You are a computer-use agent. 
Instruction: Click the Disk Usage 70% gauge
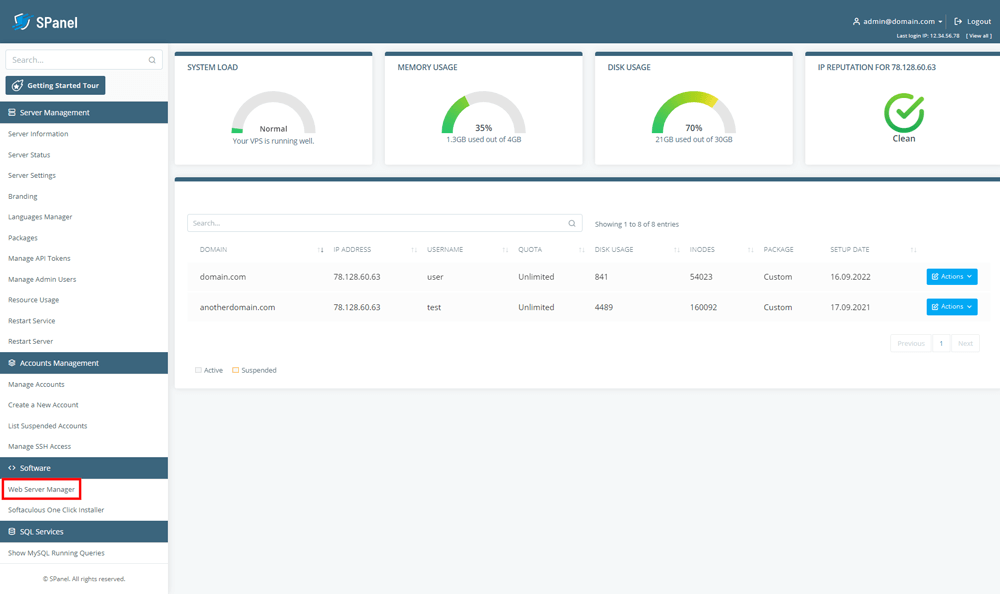tap(693, 112)
